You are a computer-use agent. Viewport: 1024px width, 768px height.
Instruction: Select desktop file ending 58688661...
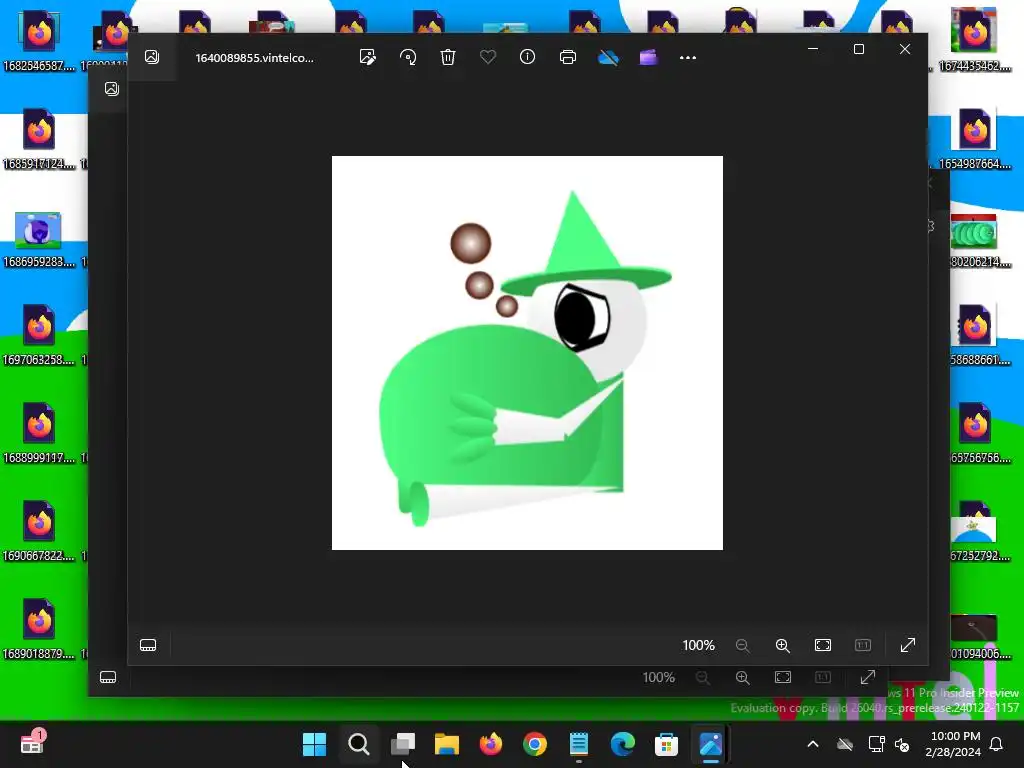tap(980, 335)
